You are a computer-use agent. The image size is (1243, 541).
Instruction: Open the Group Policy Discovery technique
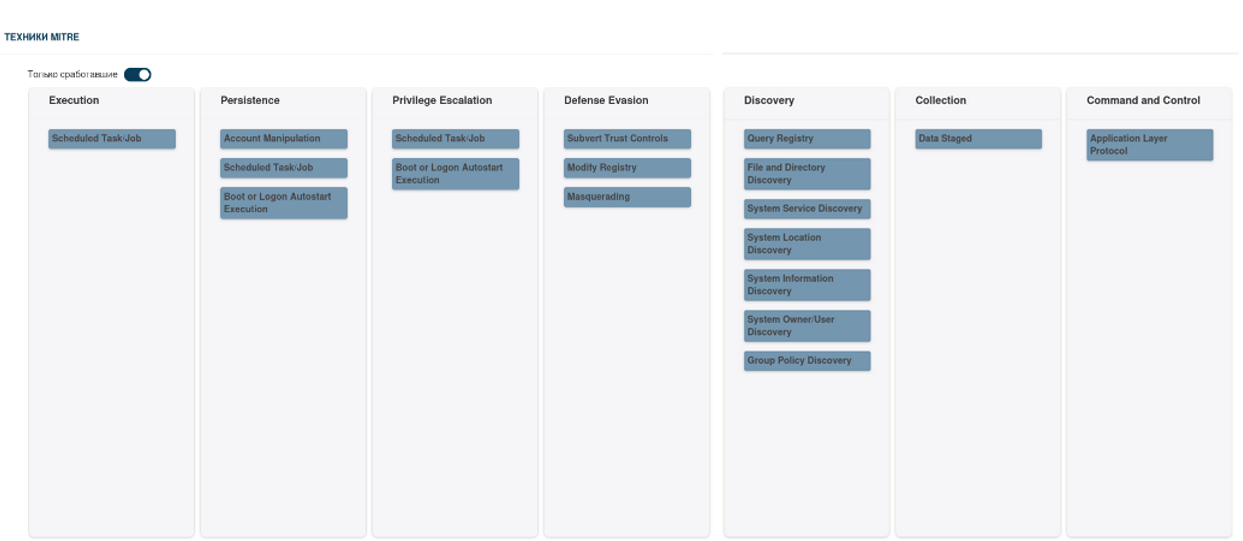pos(807,361)
